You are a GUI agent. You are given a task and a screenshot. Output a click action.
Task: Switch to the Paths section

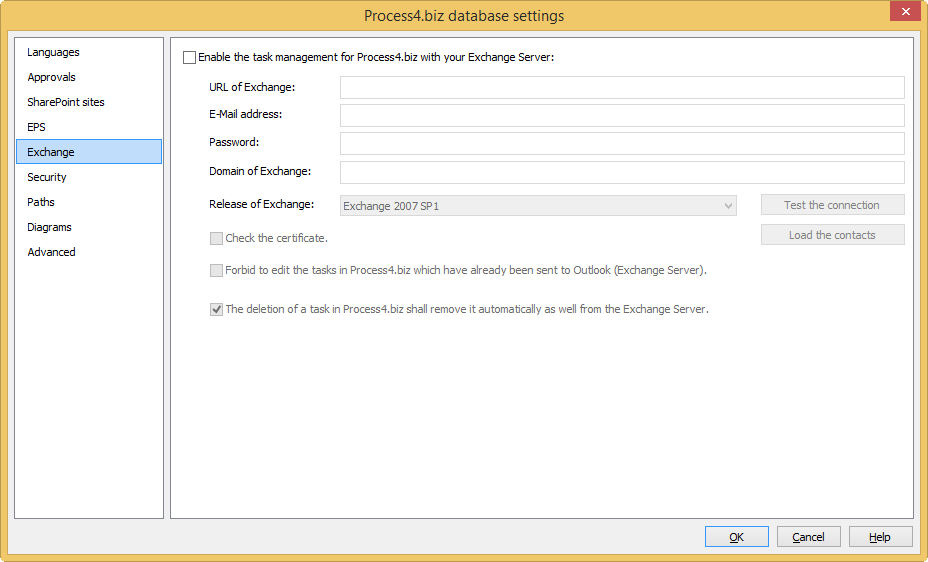tap(89, 202)
